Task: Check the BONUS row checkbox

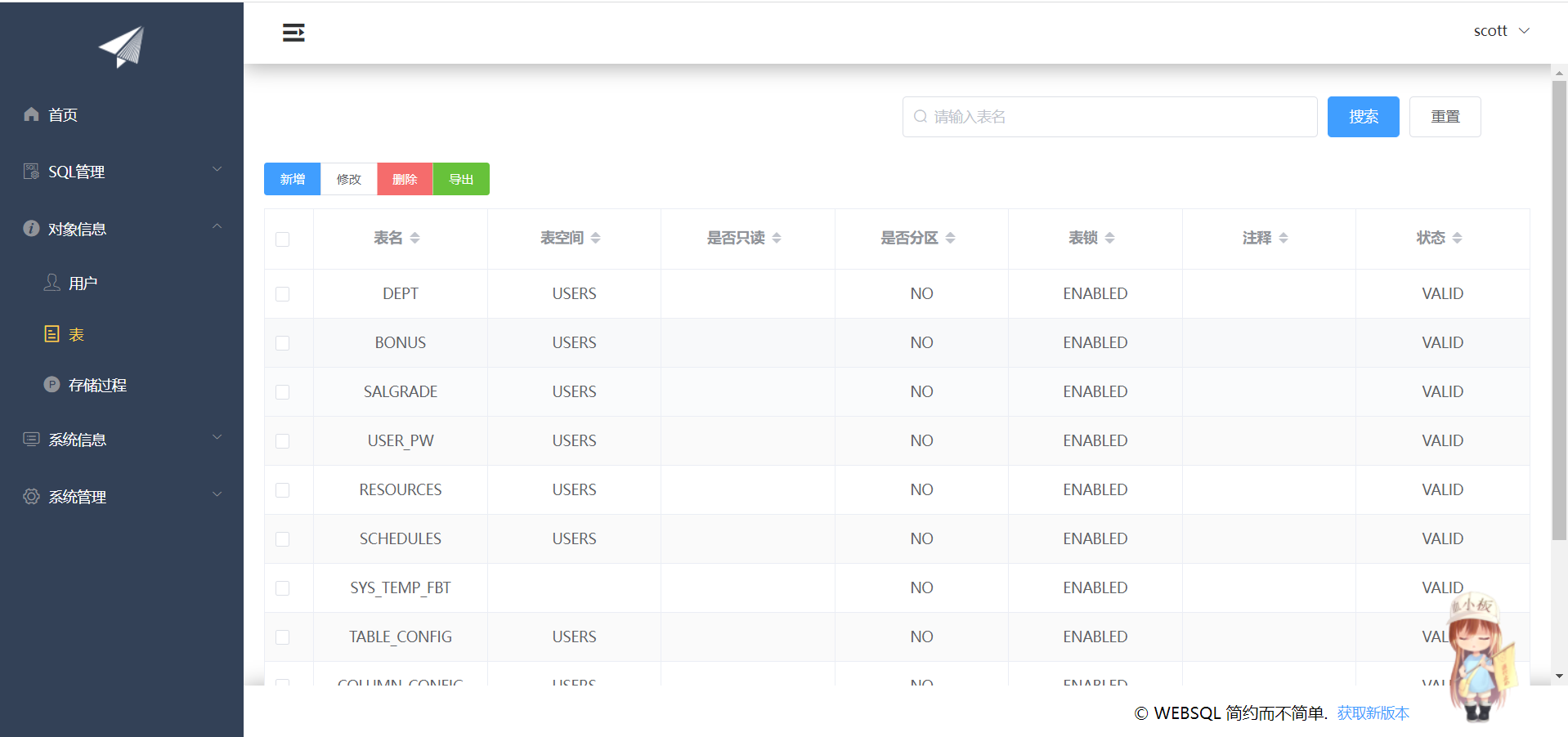Action: click(283, 343)
